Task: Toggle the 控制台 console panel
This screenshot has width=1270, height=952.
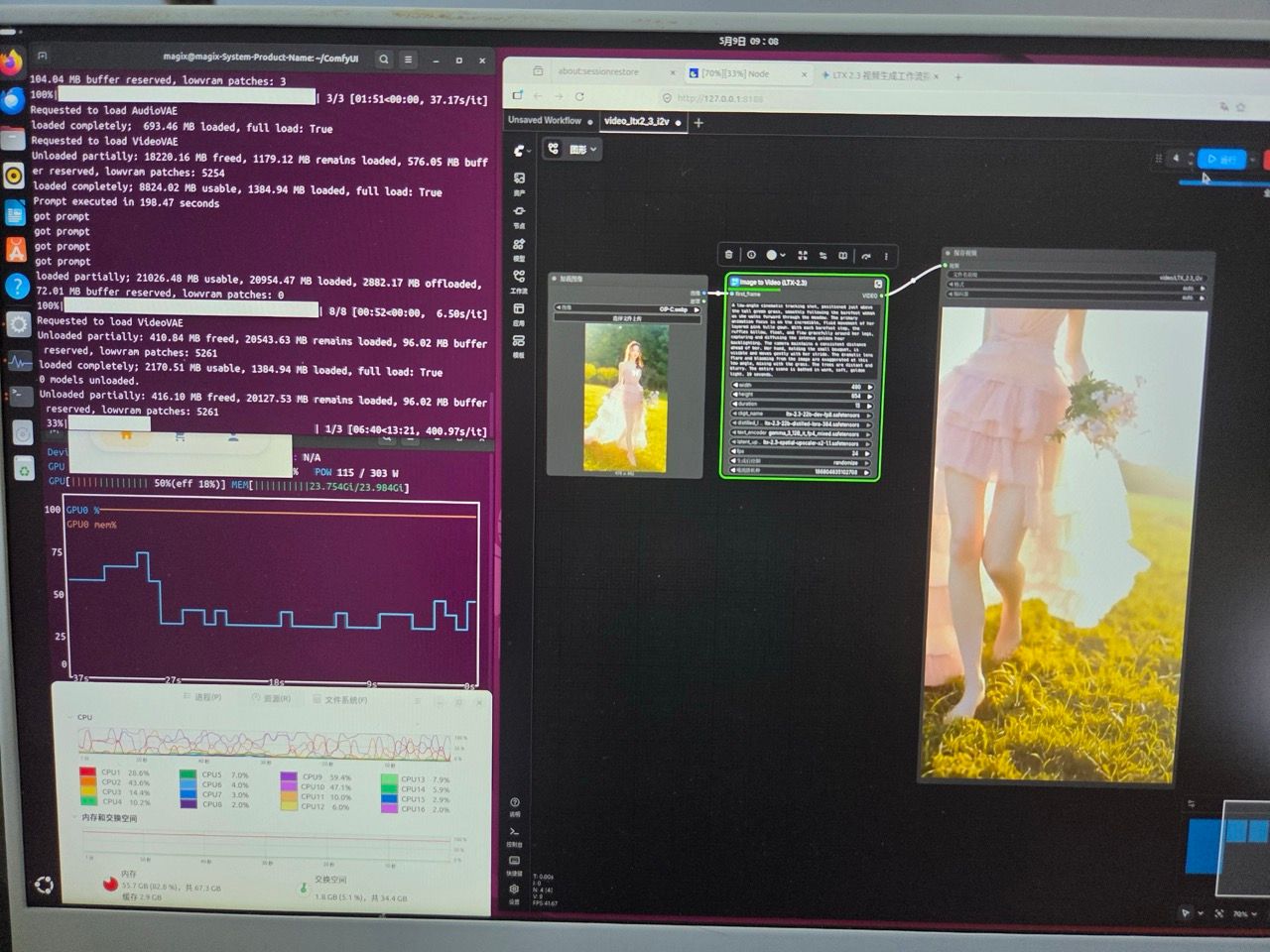Action: (515, 835)
